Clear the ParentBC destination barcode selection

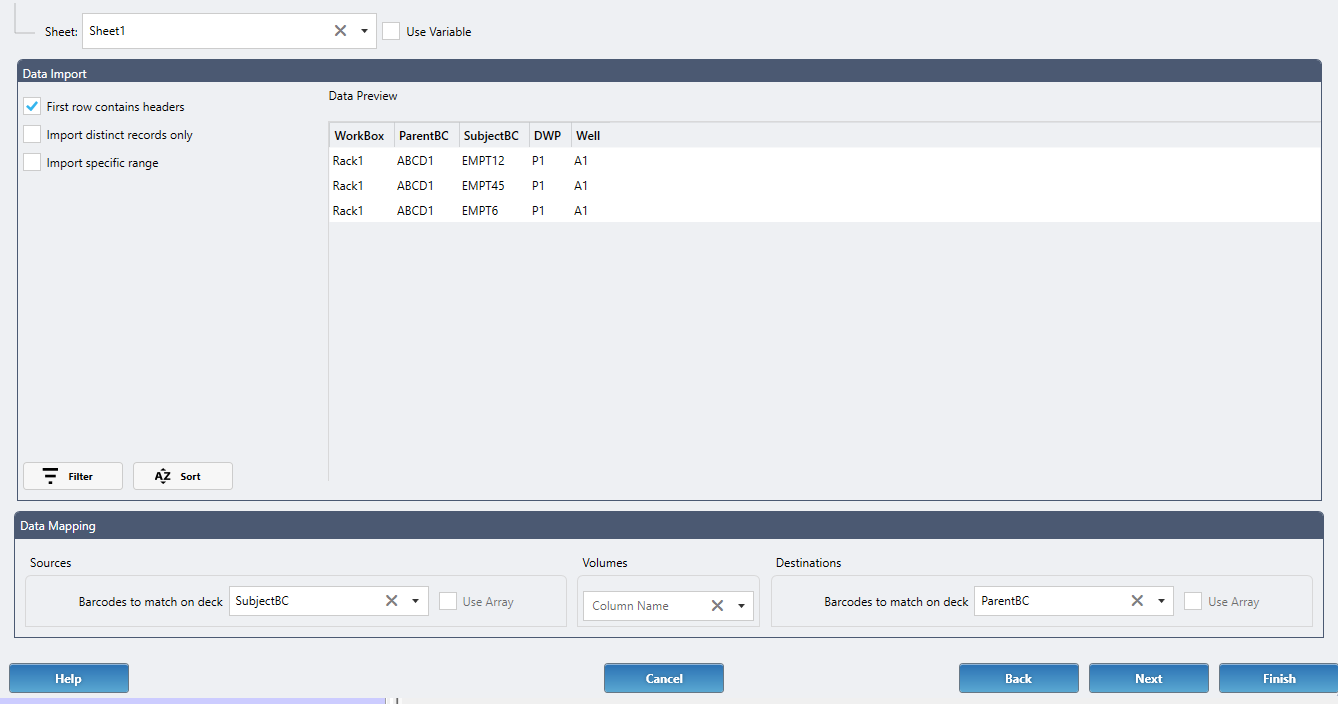point(1137,601)
